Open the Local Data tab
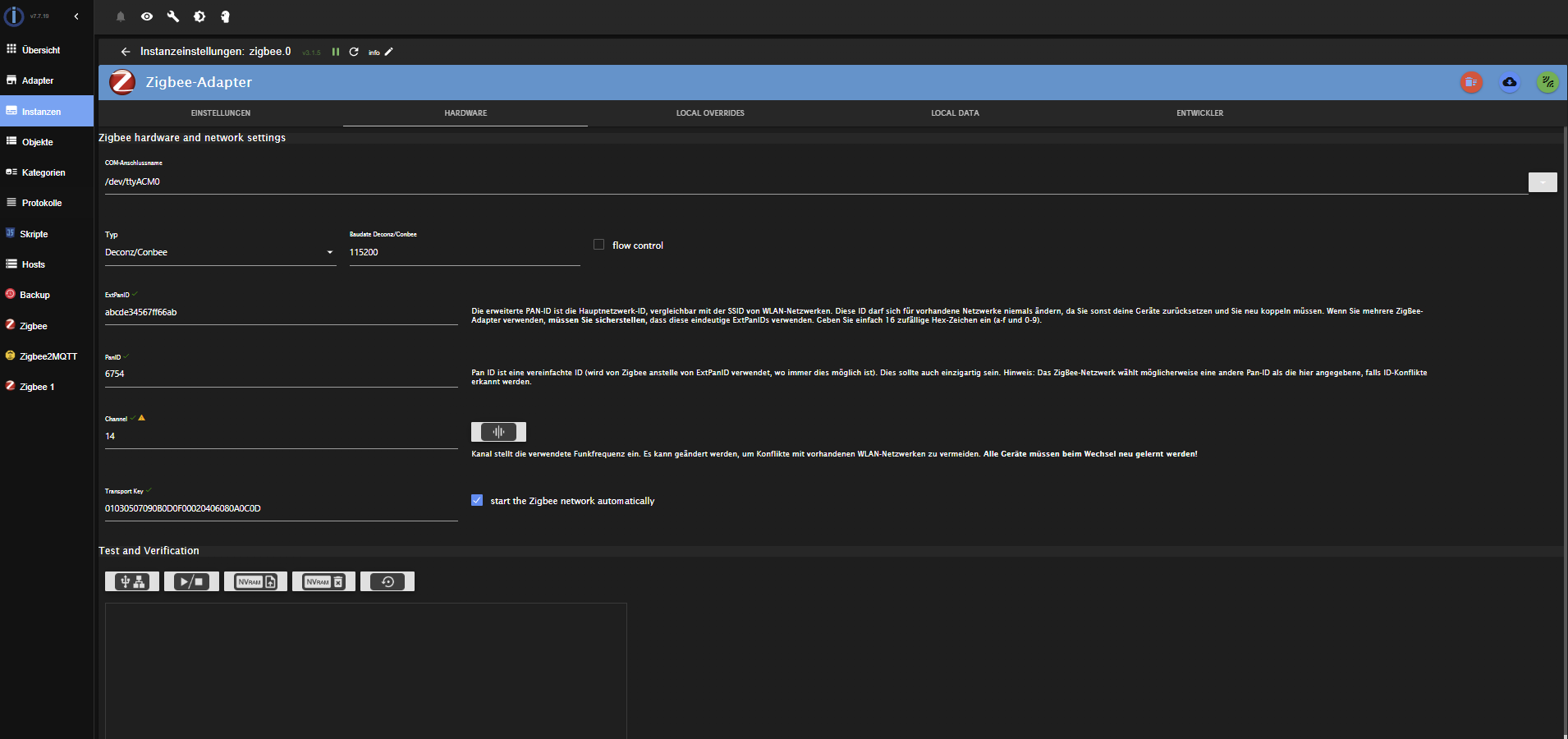Viewport: 1568px width, 739px height. [x=955, y=113]
